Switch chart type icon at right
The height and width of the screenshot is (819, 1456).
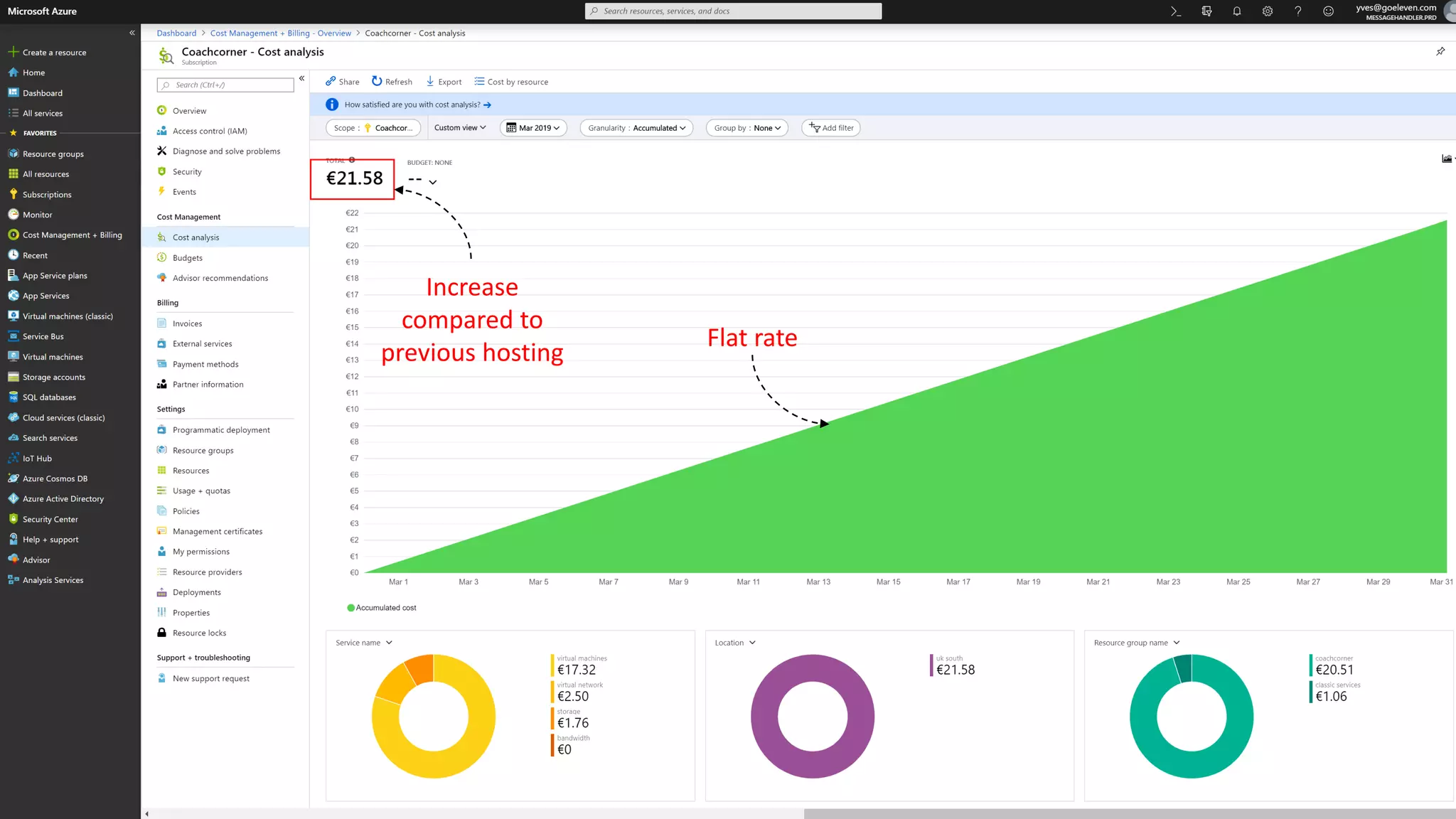(1447, 159)
